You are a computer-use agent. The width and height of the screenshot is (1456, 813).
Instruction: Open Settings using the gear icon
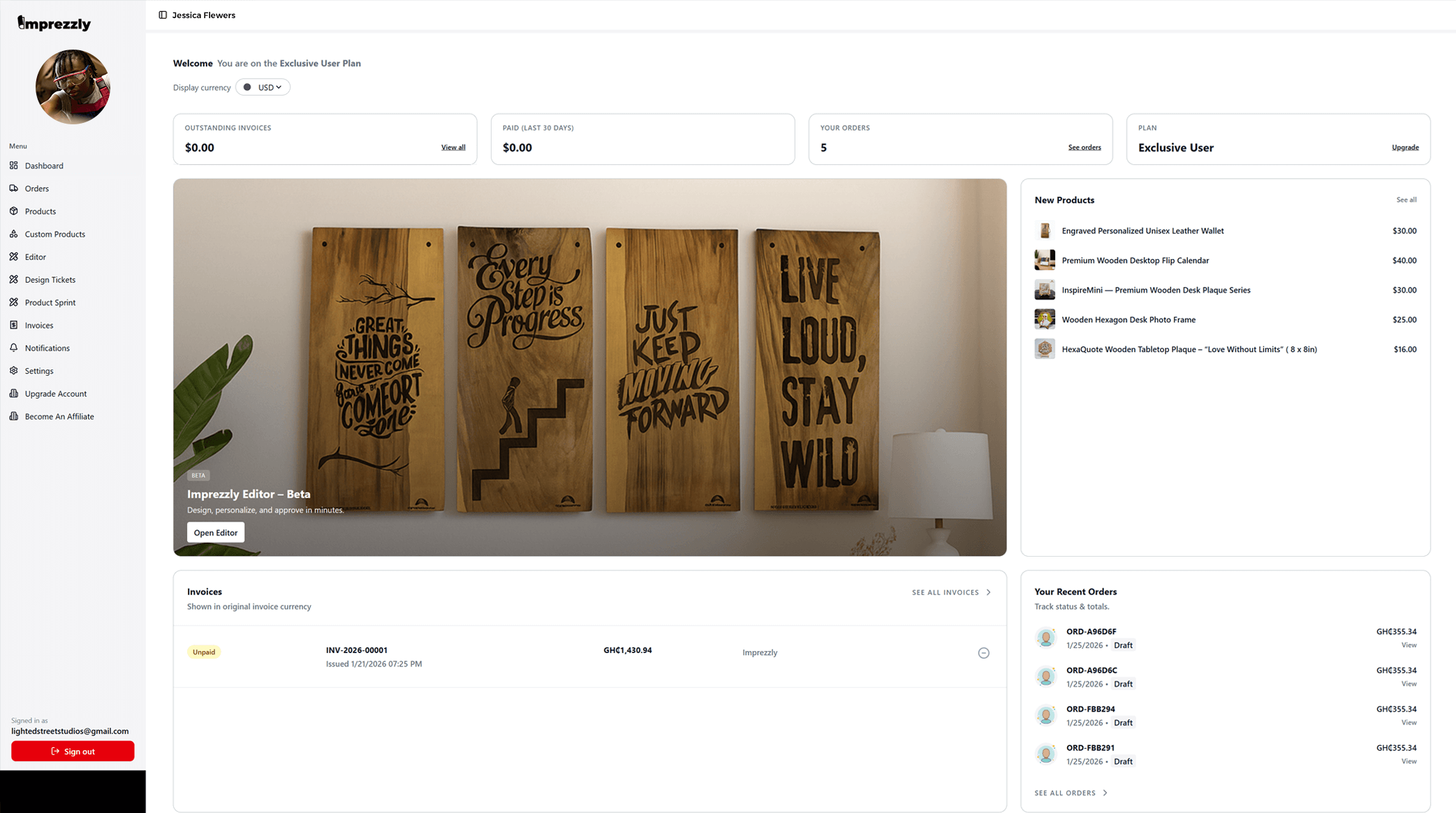click(x=15, y=370)
